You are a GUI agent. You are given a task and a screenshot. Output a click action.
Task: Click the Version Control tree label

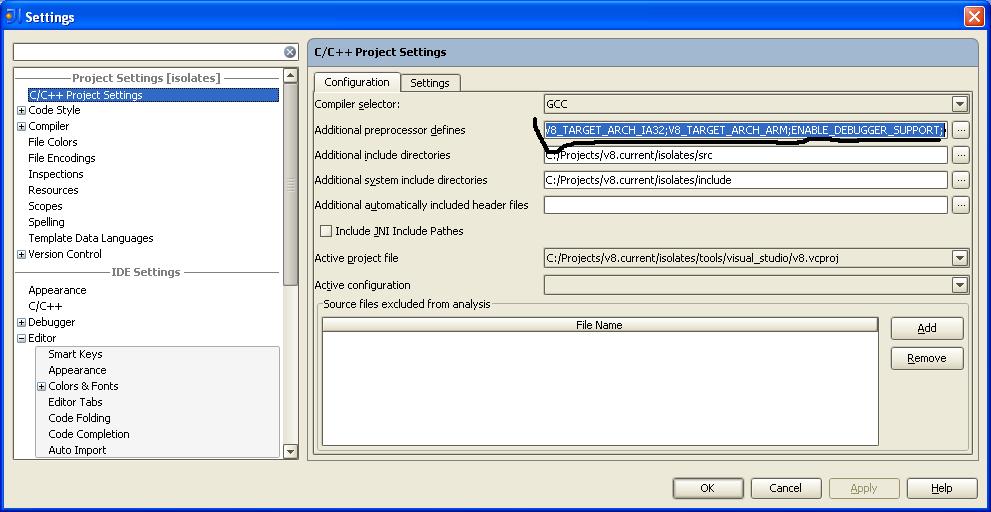64,254
